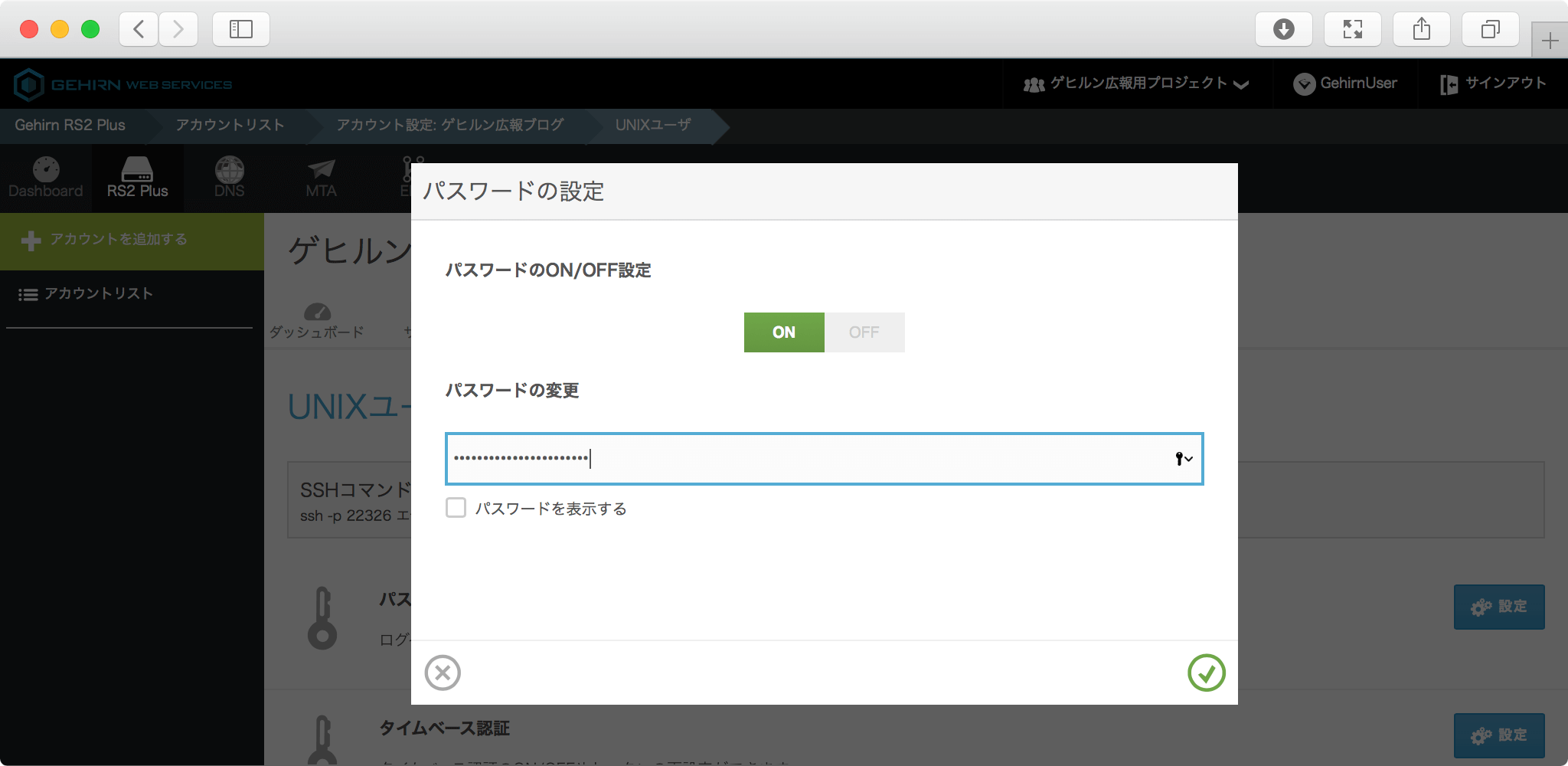Image resolution: width=1568 pixels, height=766 pixels.
Task: Open the DNS service icon
Action: pos(229,178)
